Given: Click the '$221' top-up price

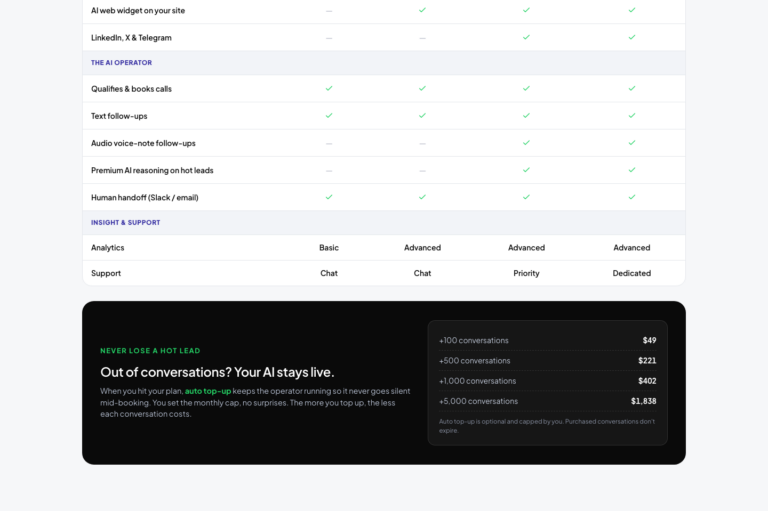Looking at the screenshot, I should pyautogui.click(x=647, y=361).
